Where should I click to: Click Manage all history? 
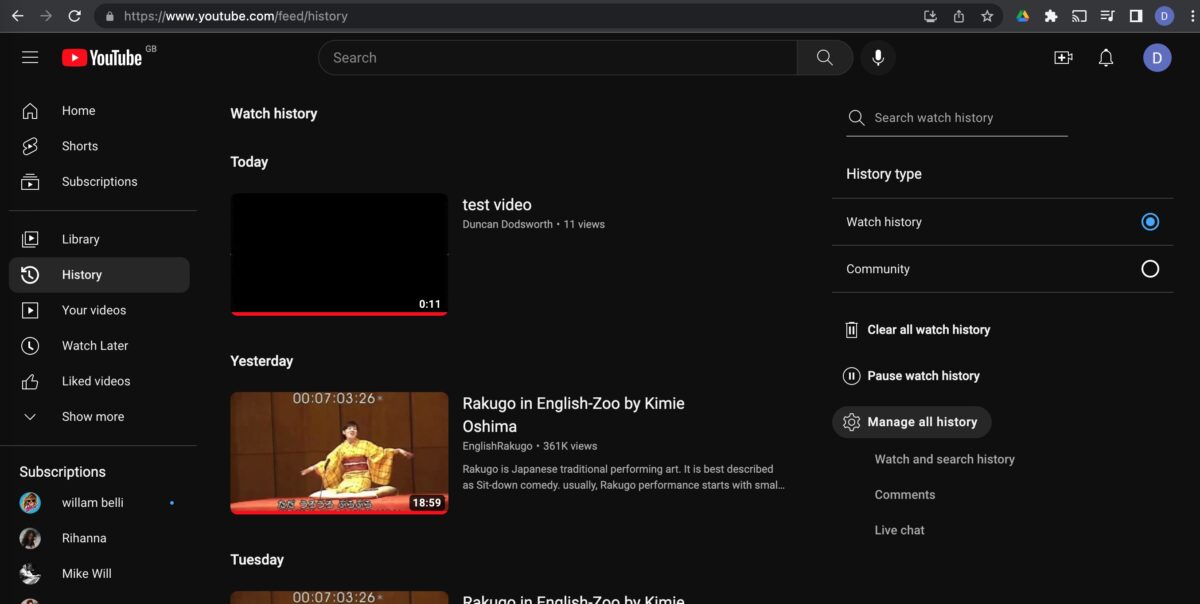tap(912, 422)
